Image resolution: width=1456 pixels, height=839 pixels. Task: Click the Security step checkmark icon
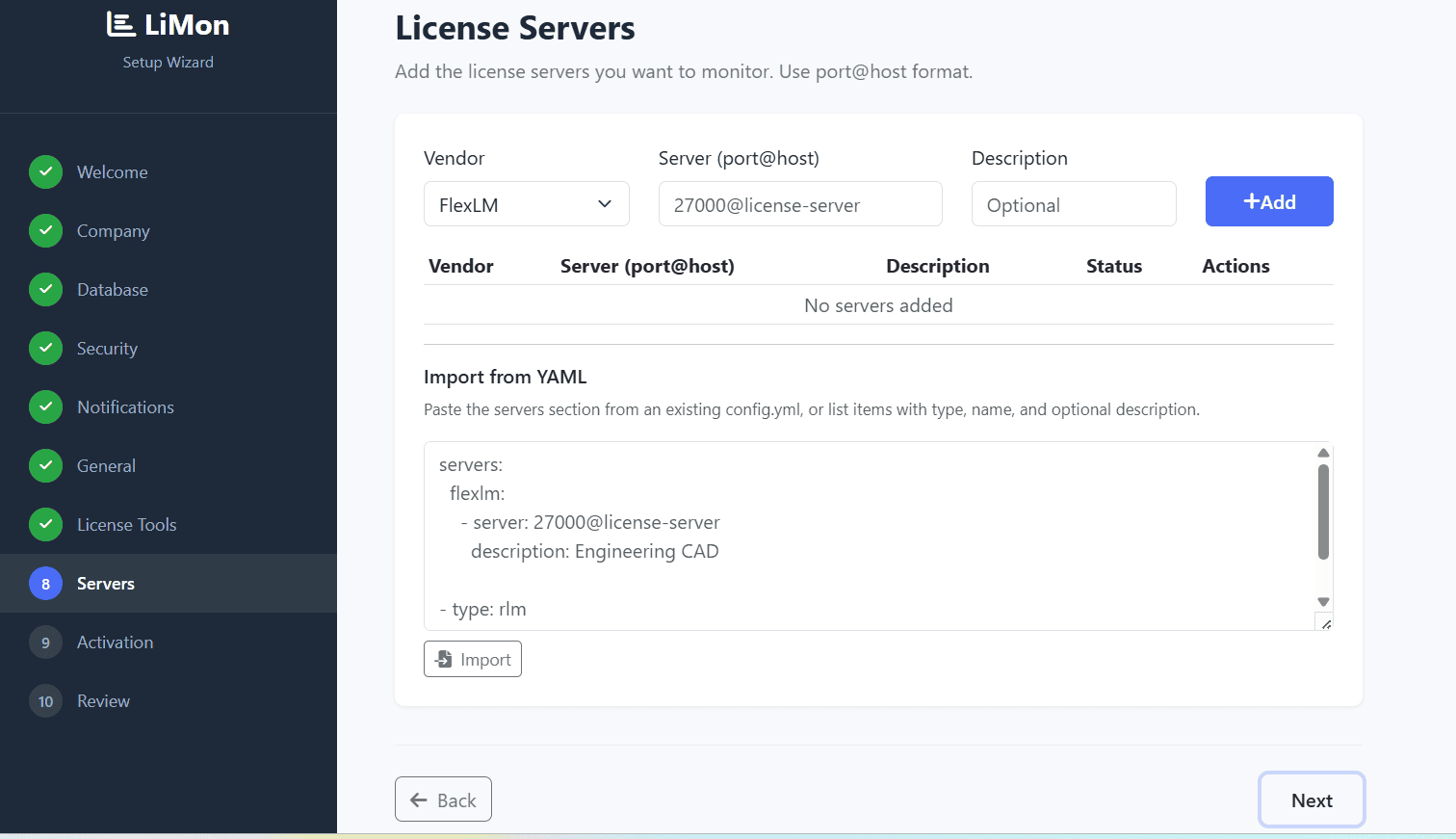point(45,348)
